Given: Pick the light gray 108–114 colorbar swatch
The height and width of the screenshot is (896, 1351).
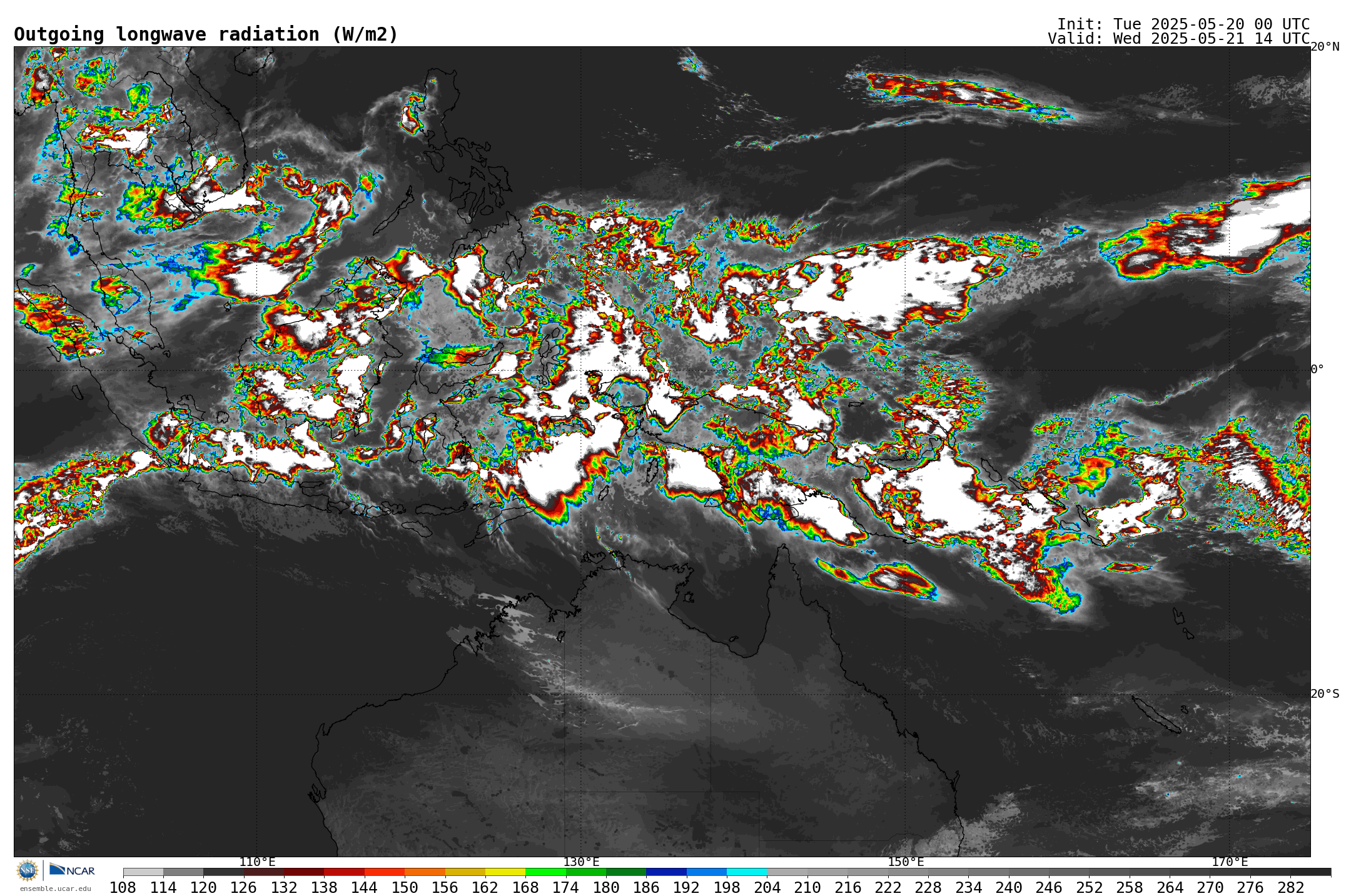Looking at the screenshot, I should pyautogui.click(x=143, y=872).
